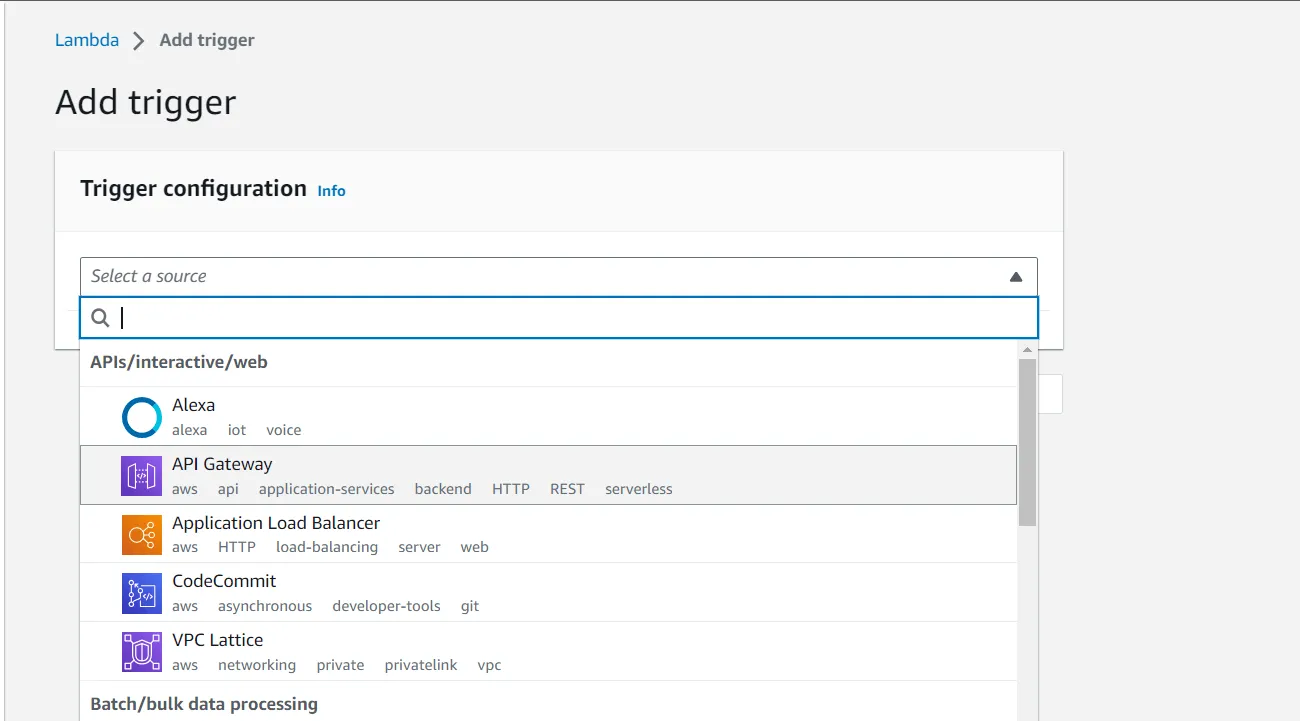The height and width of the screenshot is (721, 1300).
Task: Click the Add trigger breadcrumb item
Action: [207, 40]
